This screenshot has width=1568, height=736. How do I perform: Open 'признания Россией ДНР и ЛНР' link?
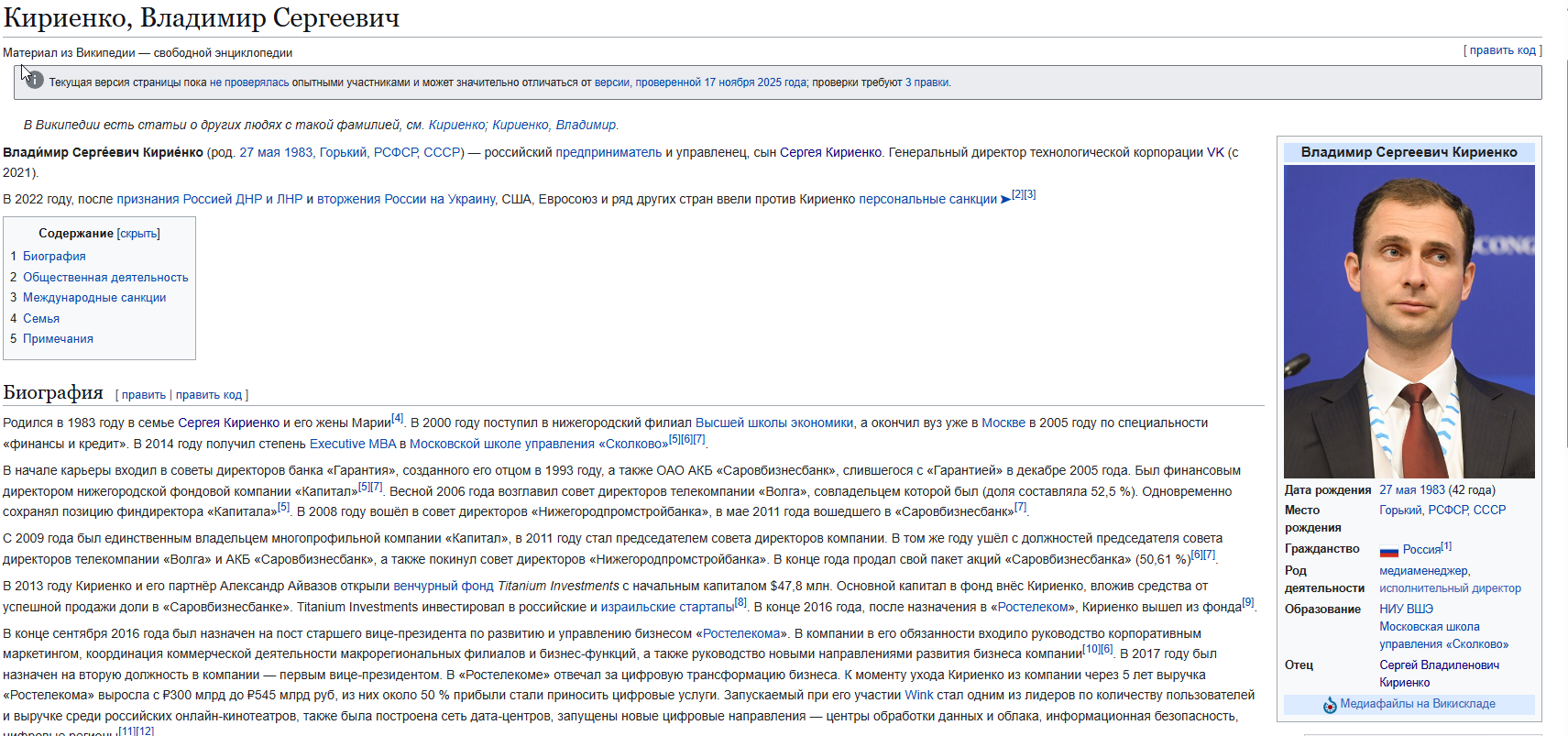click(209, 199)
